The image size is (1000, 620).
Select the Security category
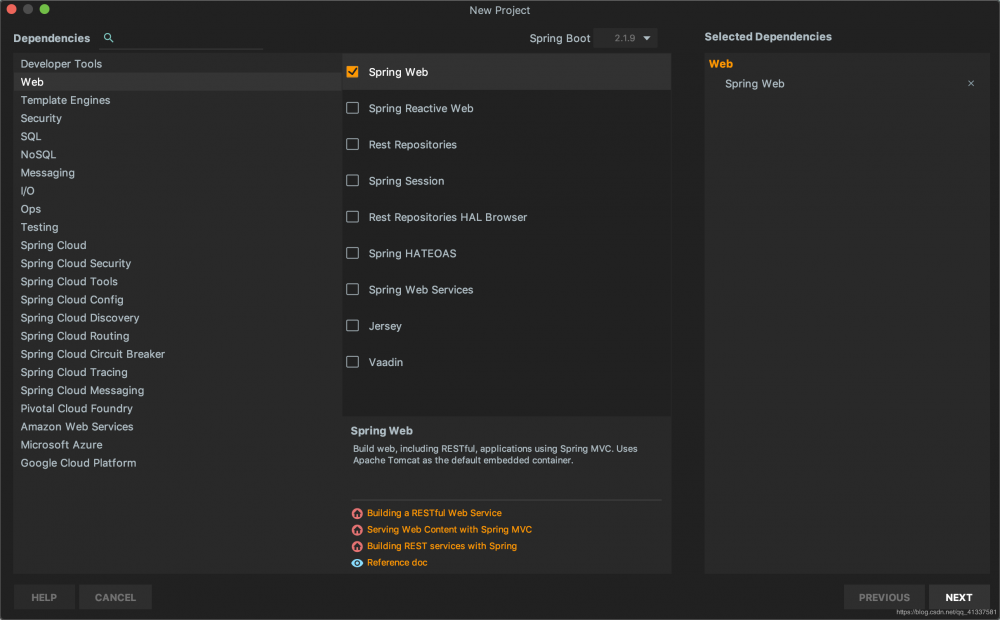tap(41, 118)
